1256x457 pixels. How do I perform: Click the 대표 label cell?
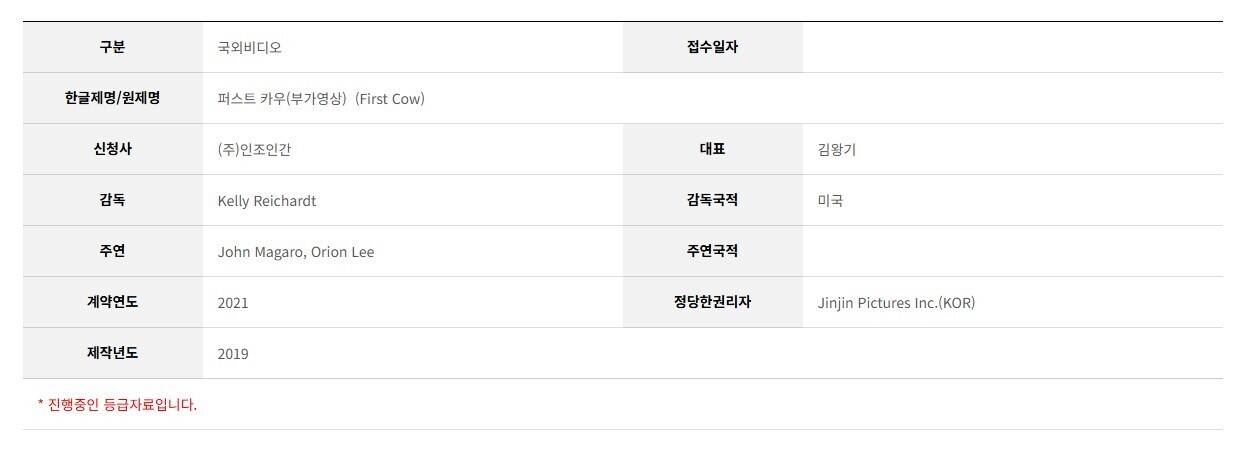click(713, 149)
